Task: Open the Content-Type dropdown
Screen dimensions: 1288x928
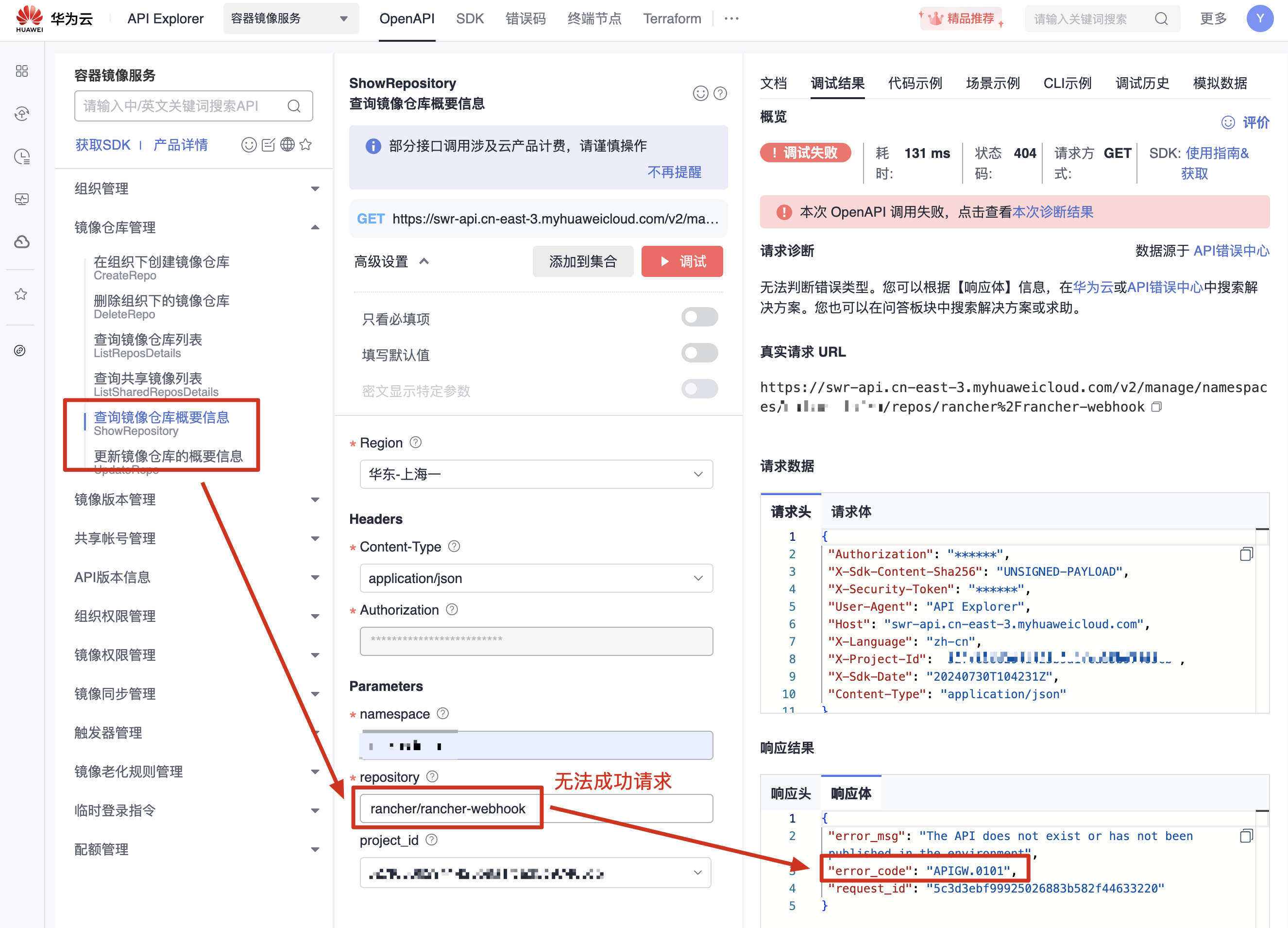Action: pos(536,578)
